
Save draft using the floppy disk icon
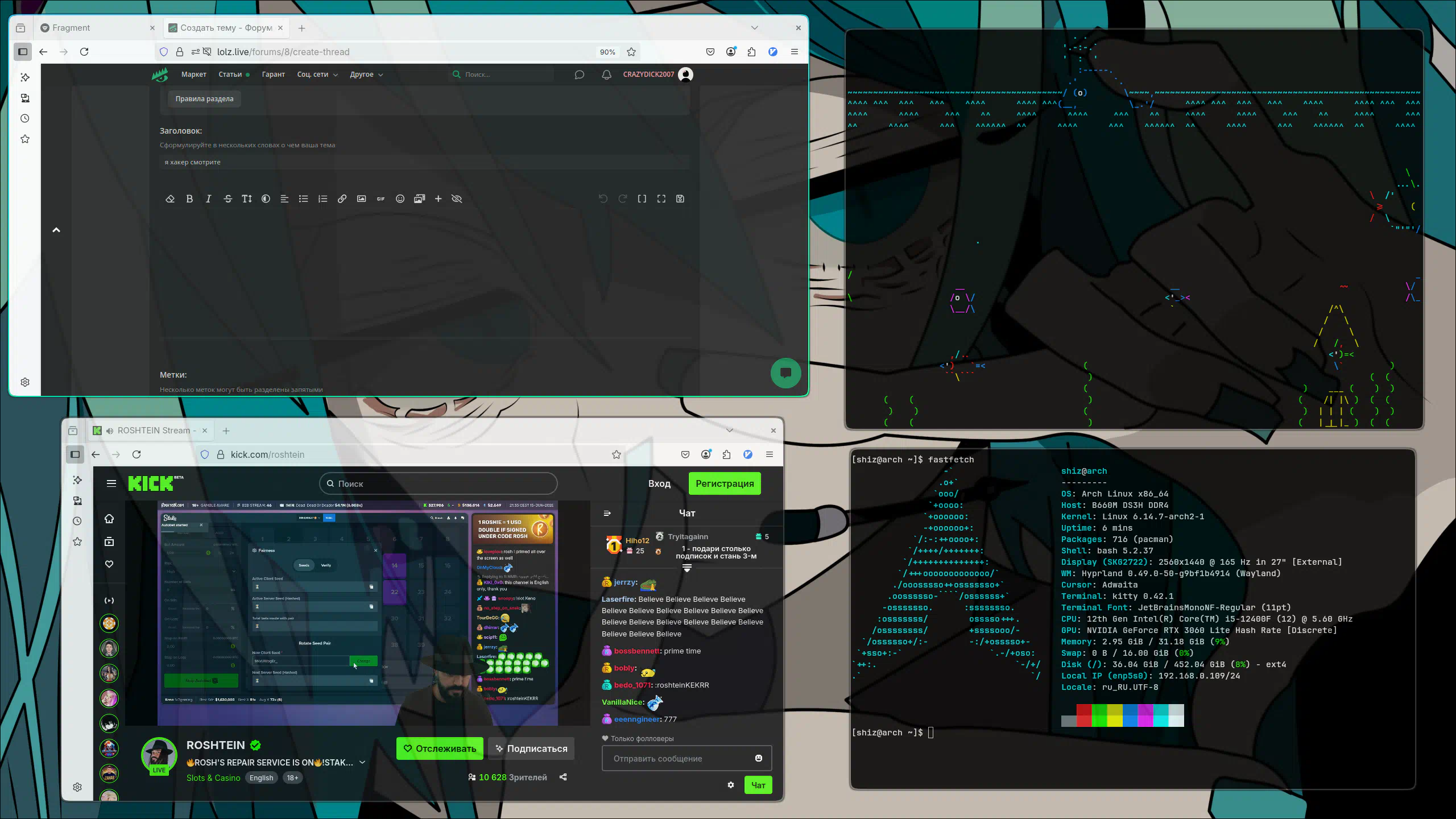point(680,198)
